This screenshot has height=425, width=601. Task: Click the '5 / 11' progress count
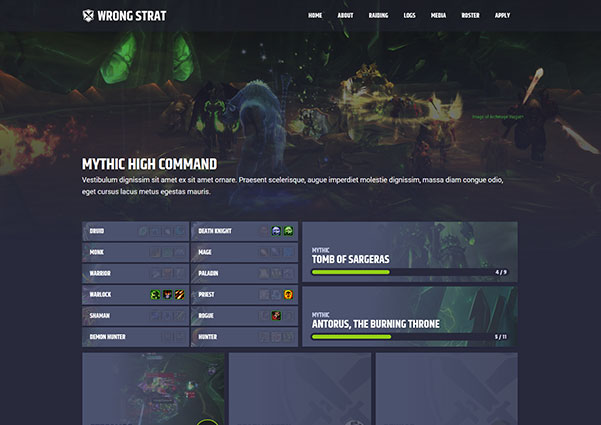(501, 337)
